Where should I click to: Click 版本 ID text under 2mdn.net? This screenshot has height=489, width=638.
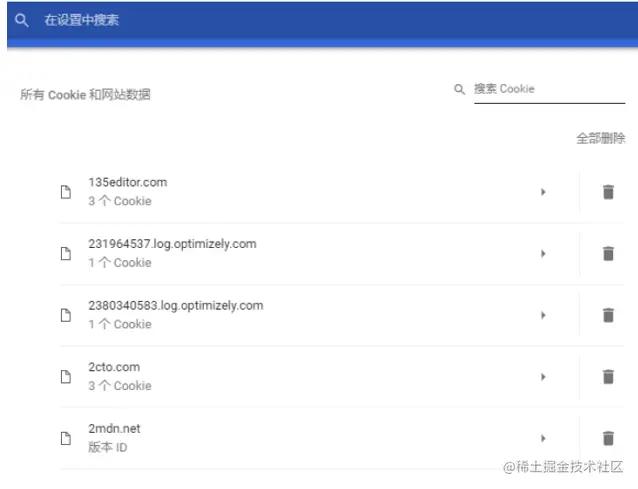(108, 448)
